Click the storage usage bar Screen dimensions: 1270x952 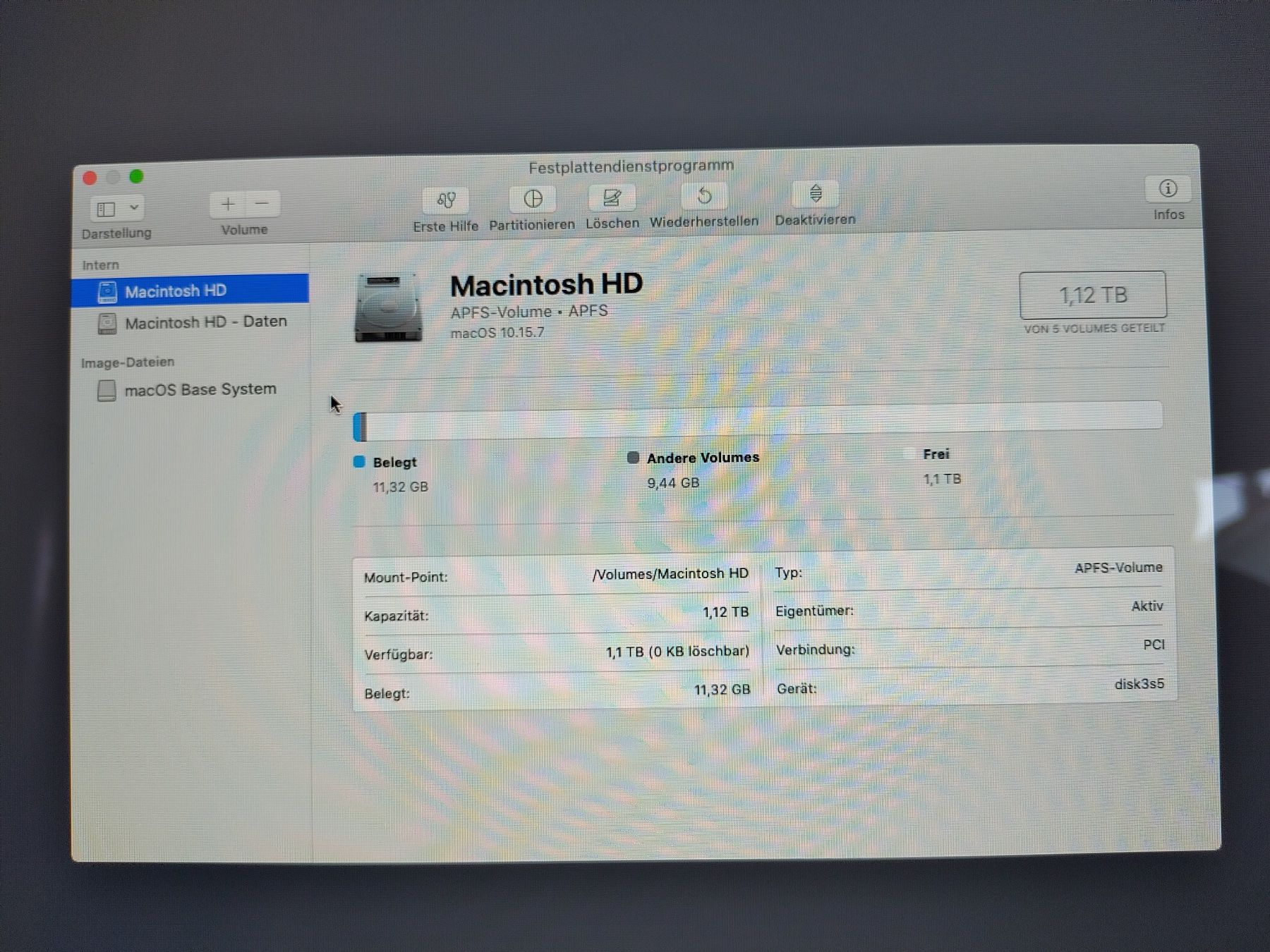pos(758,421)
